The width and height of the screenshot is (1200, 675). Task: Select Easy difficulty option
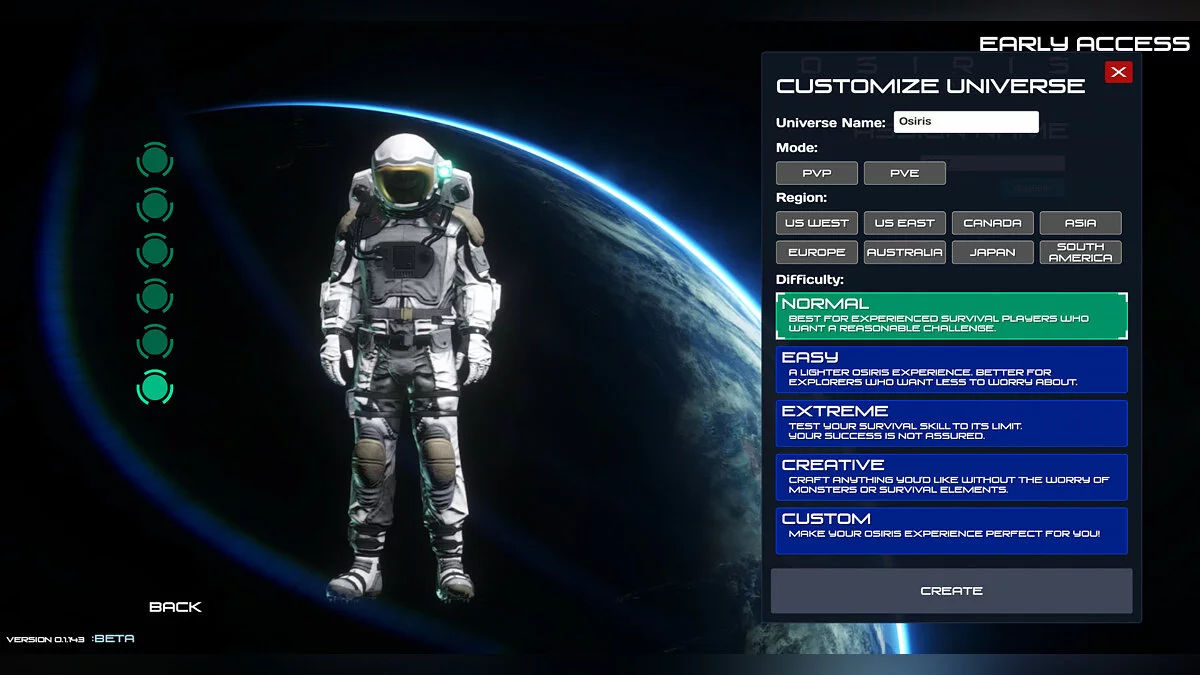[952, 370]
